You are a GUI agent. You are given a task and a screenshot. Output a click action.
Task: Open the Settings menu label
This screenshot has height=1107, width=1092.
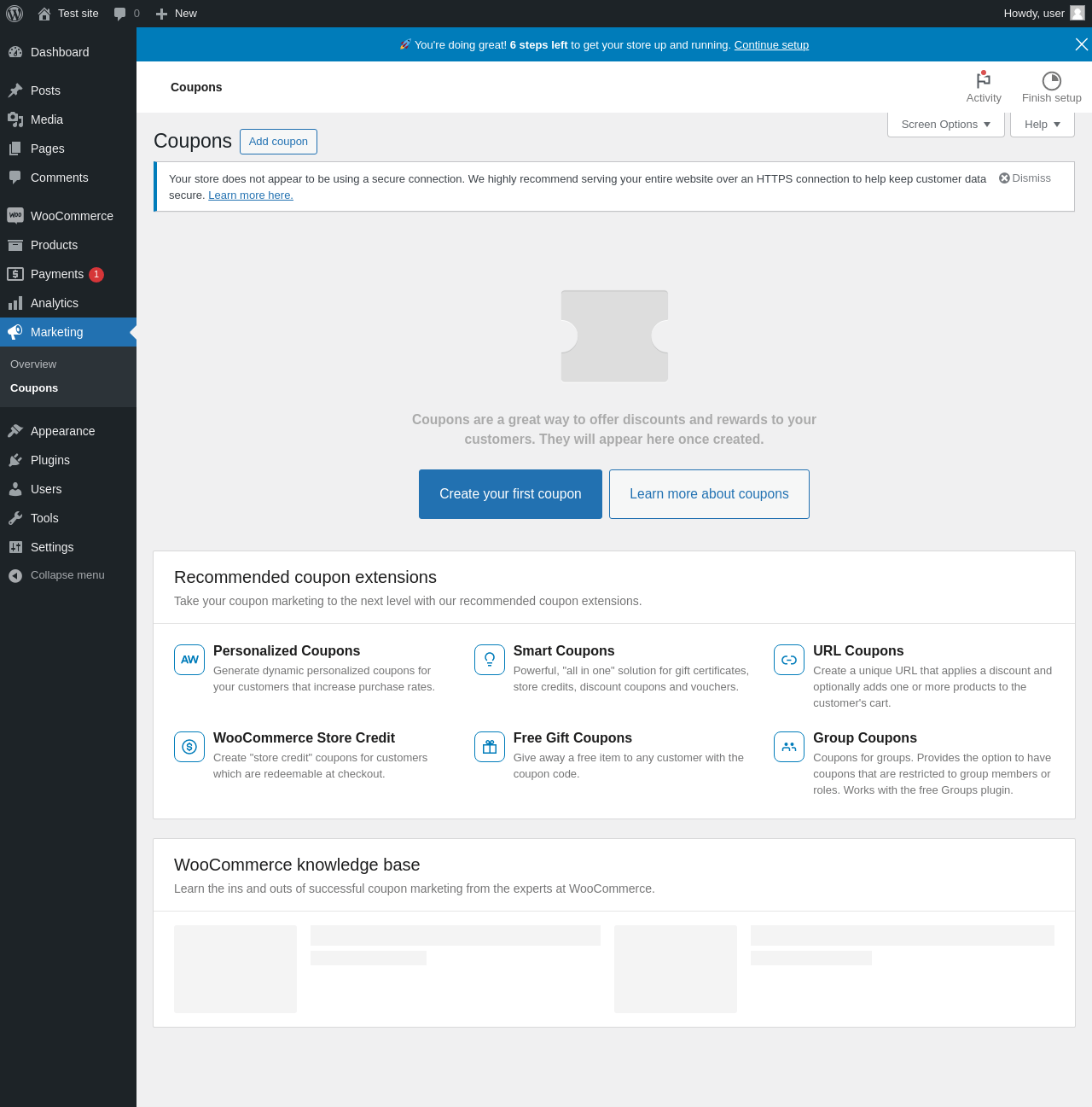tap(52, 547)
